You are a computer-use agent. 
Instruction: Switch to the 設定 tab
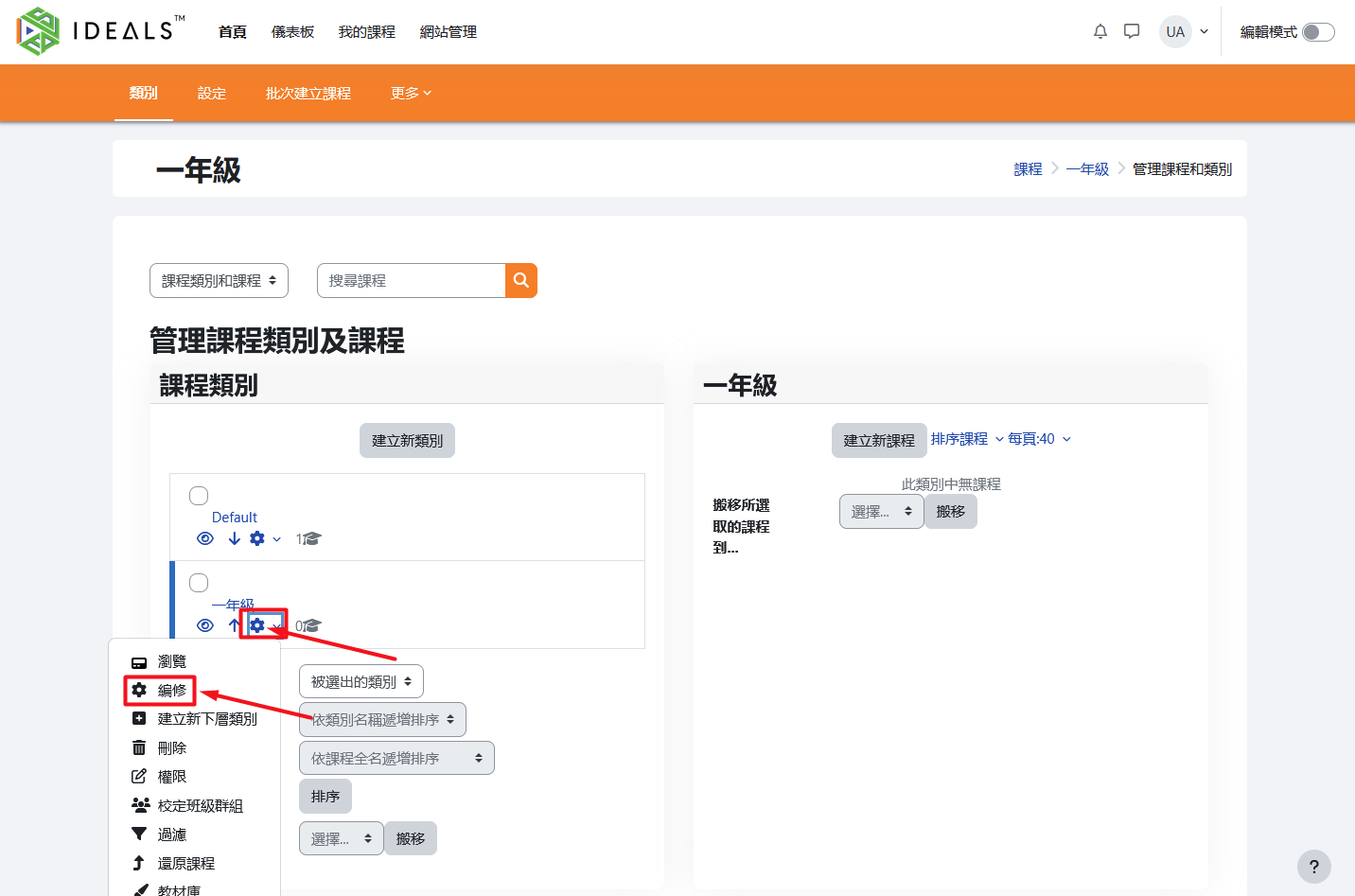212,93
